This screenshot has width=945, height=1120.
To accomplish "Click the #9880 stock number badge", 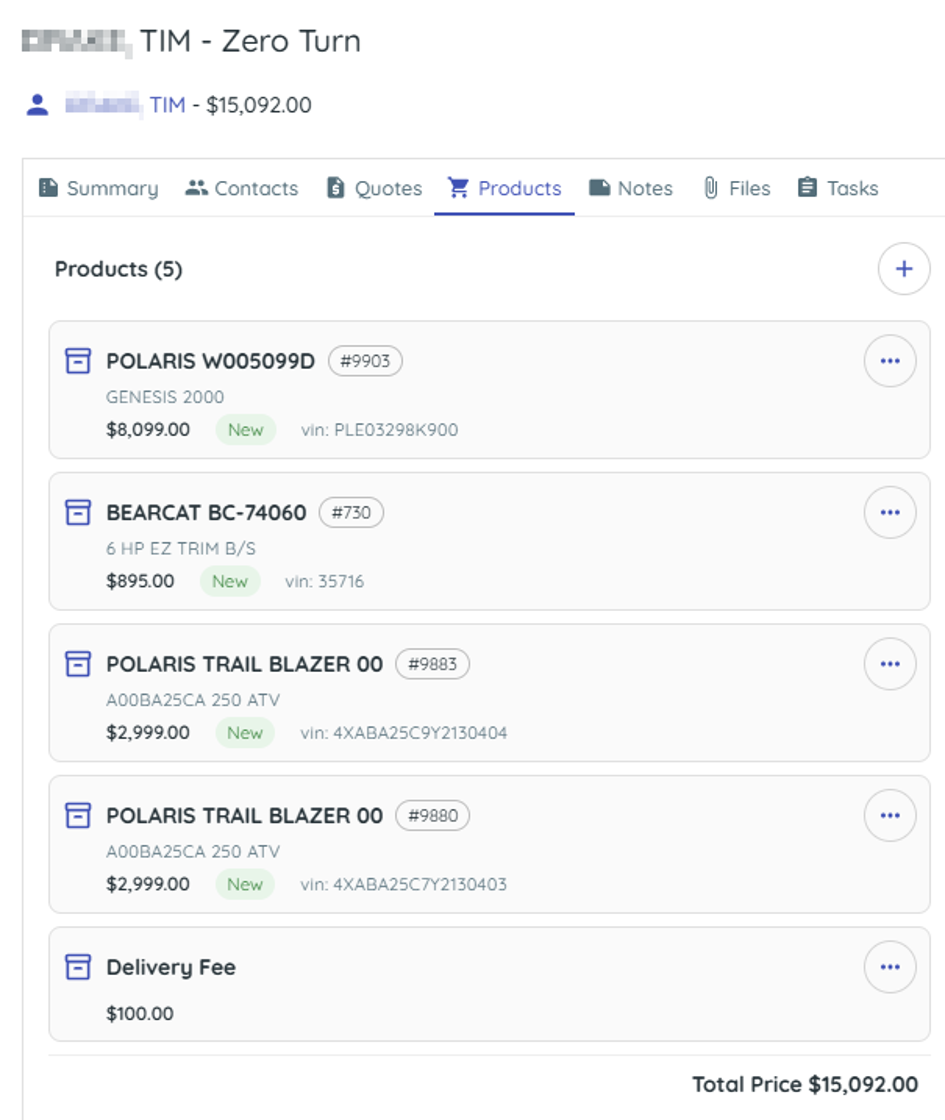I will pyautogui.click(x=432, y=815).
